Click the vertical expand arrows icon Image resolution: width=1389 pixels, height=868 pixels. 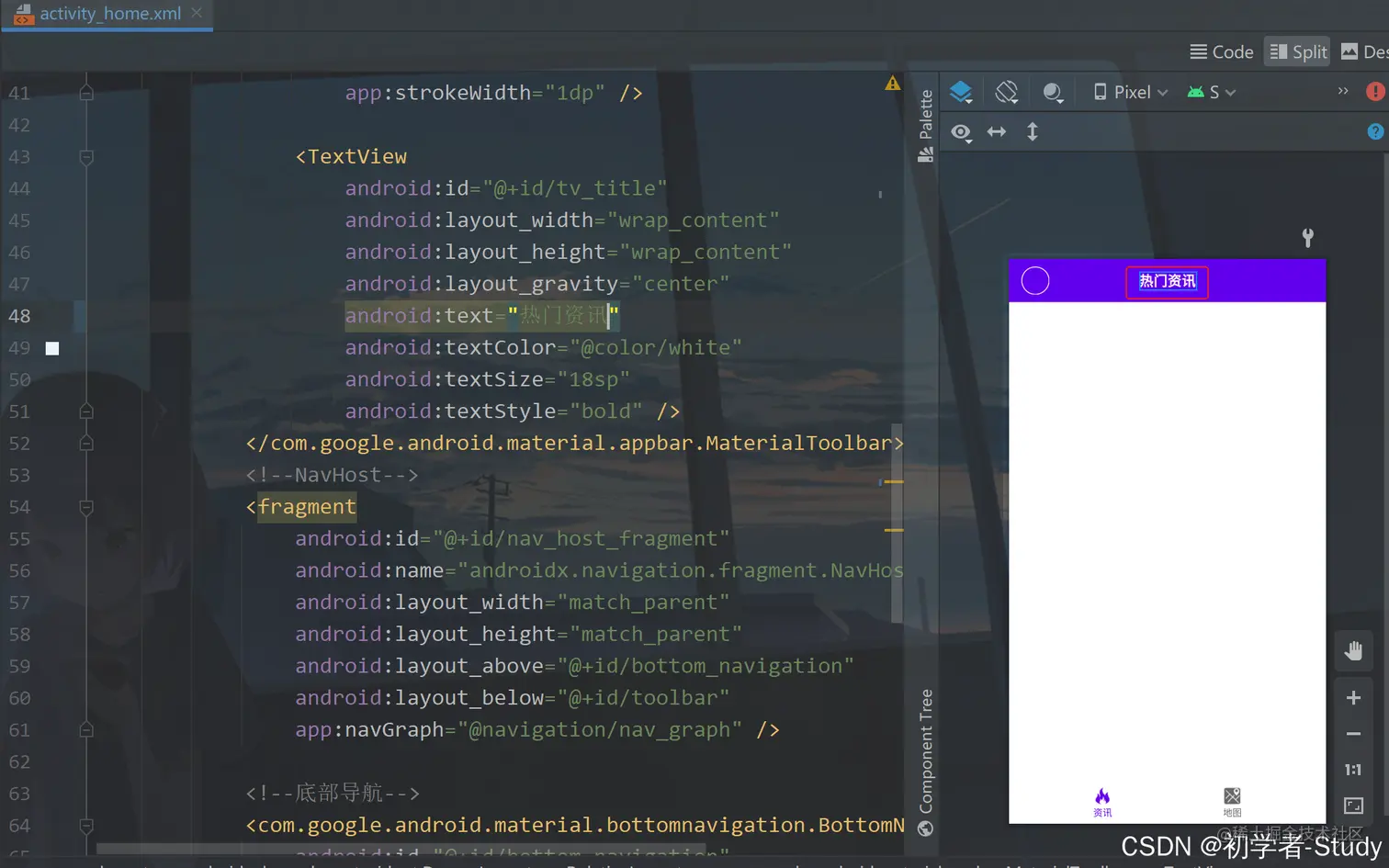coord(1033,132)
